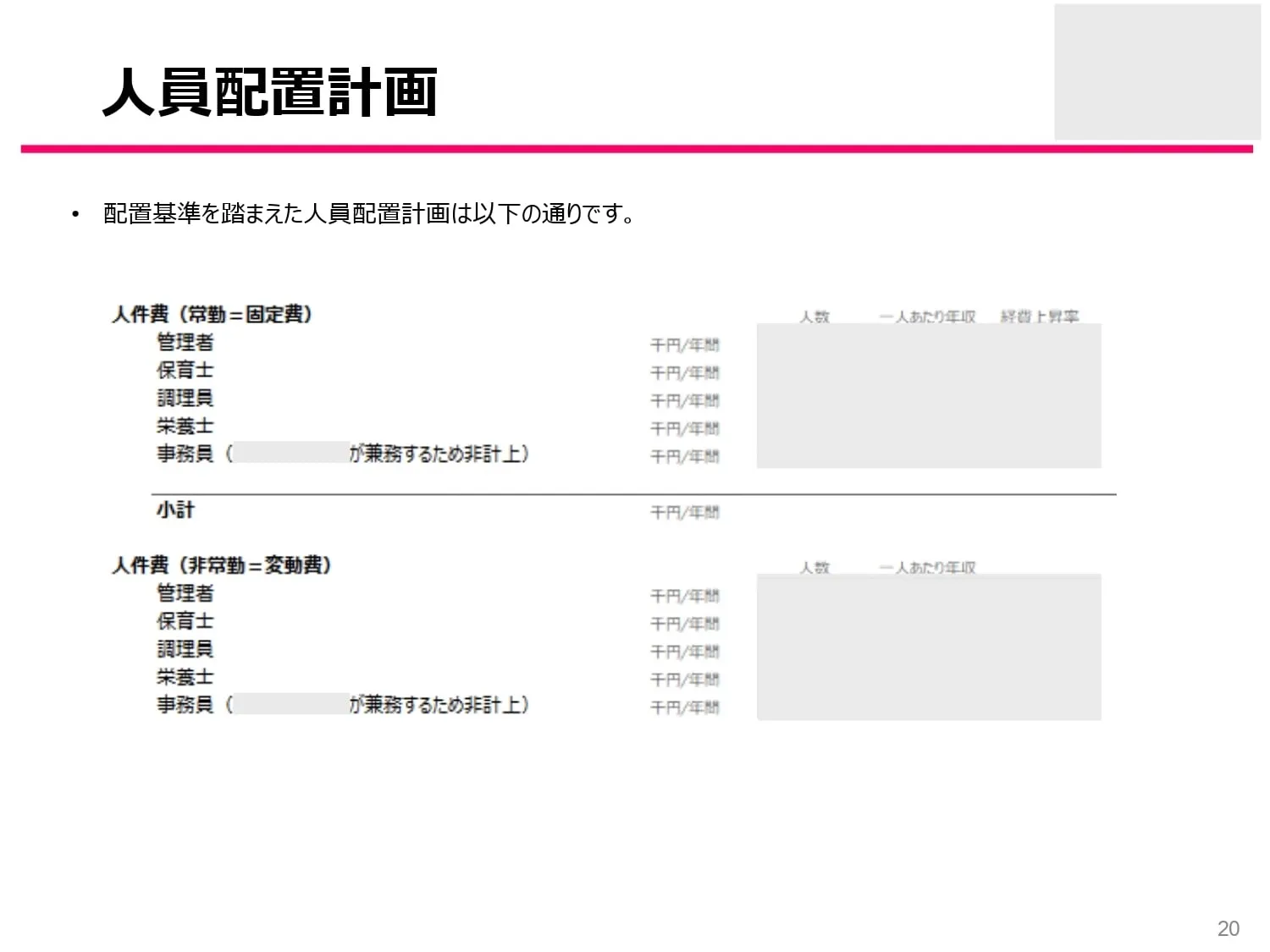Click the gray data area of variable costs
Screen dimensions: 1270x952
tap(929, 646)
